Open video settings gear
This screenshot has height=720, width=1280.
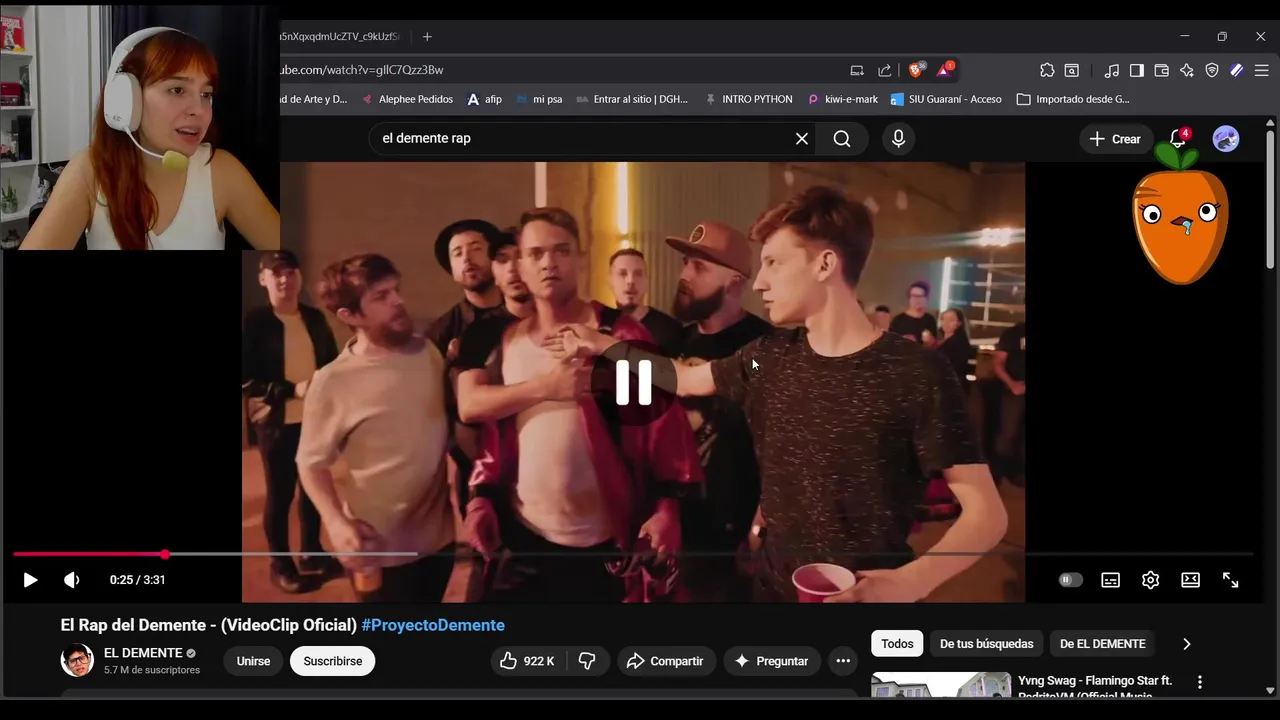pos(1150,580)
